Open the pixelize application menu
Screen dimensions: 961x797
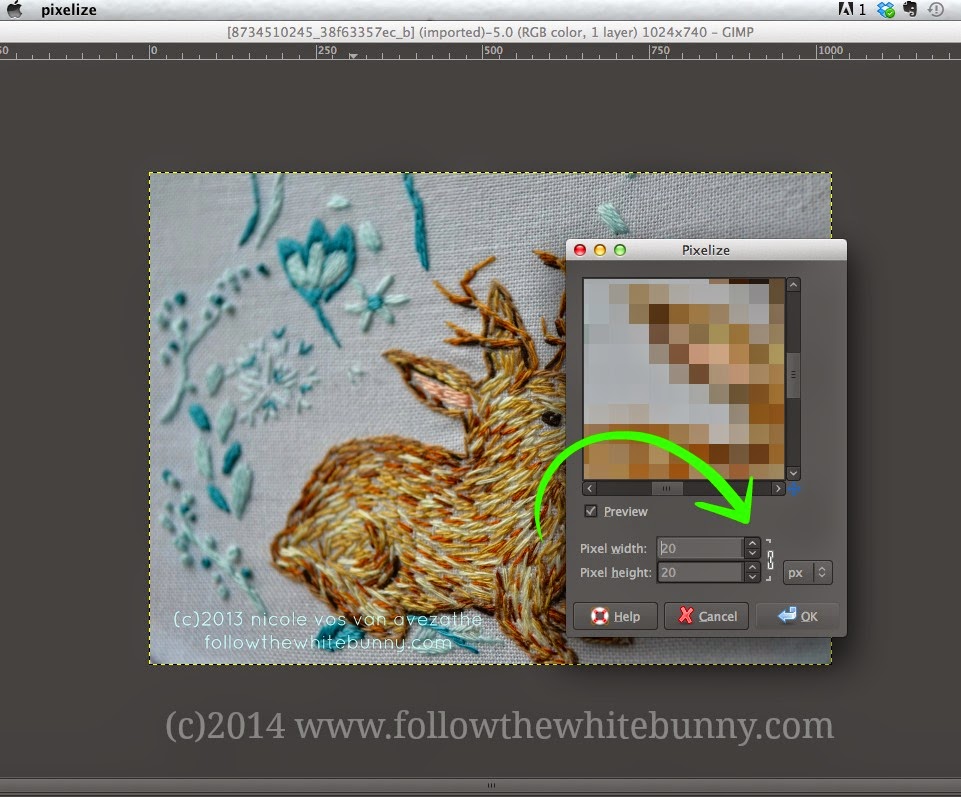pos(69,10)
